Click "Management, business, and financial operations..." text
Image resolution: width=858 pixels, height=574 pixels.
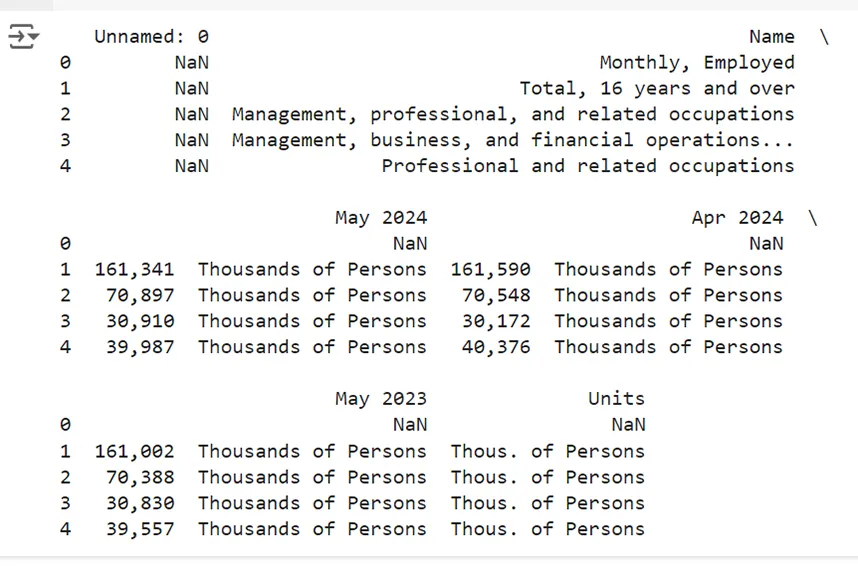point(512,141)
